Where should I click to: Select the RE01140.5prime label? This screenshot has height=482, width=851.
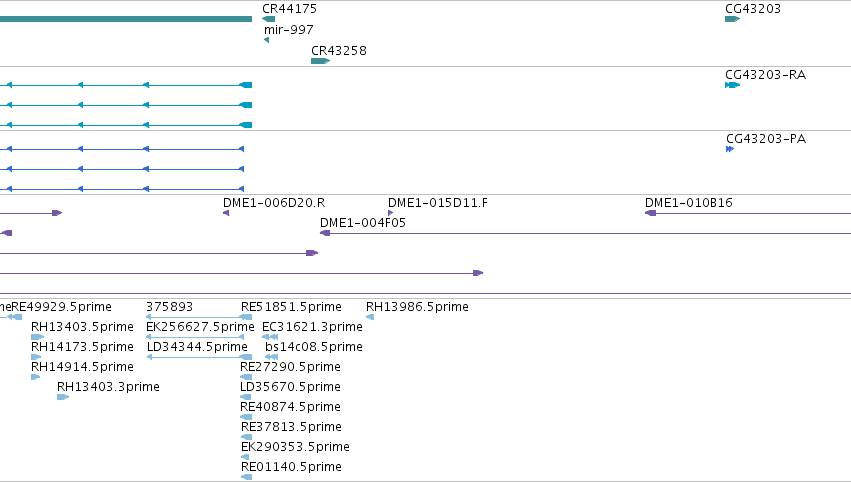click(x=291, y=468)
